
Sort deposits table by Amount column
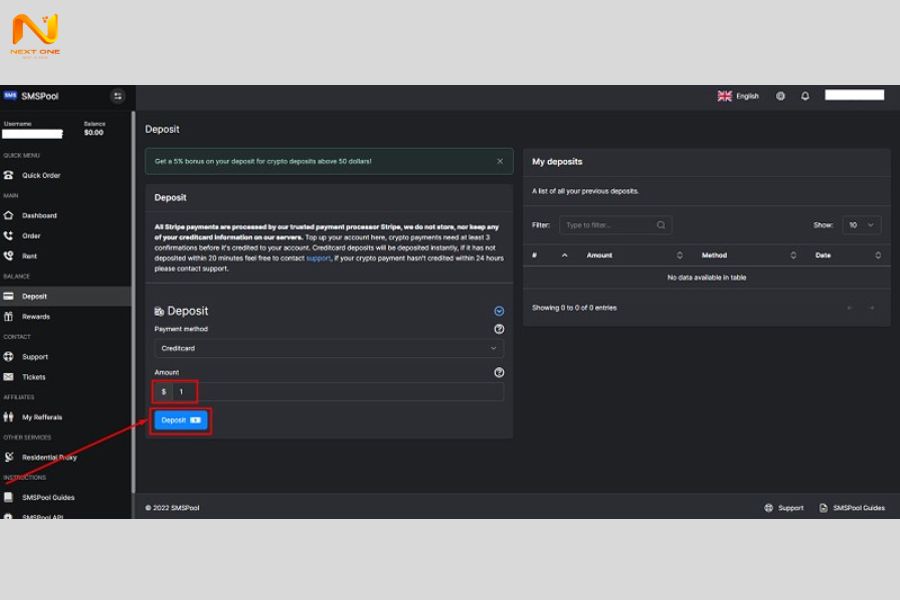[630, 255]
